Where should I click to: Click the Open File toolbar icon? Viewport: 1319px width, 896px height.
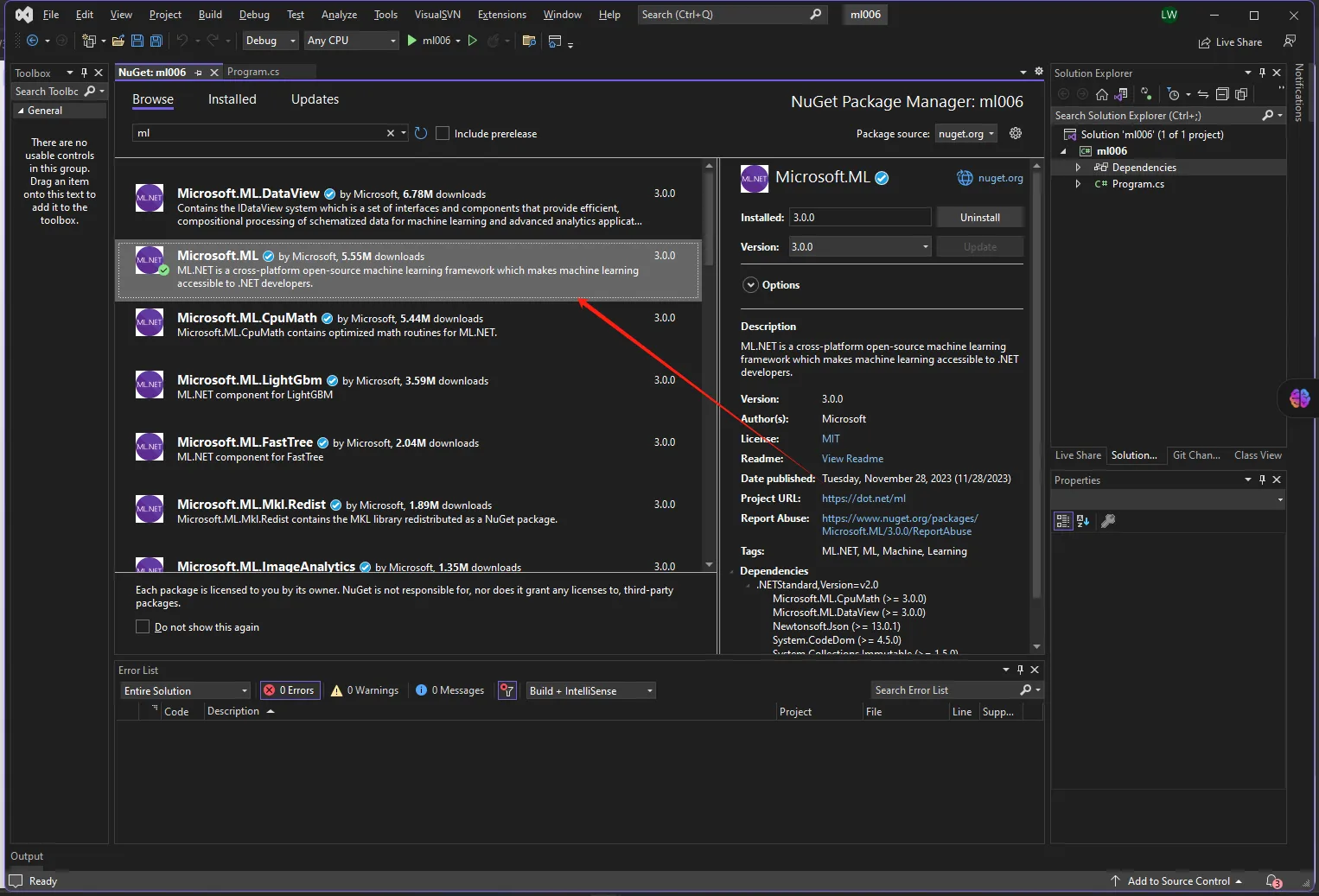tap(118, 41)
